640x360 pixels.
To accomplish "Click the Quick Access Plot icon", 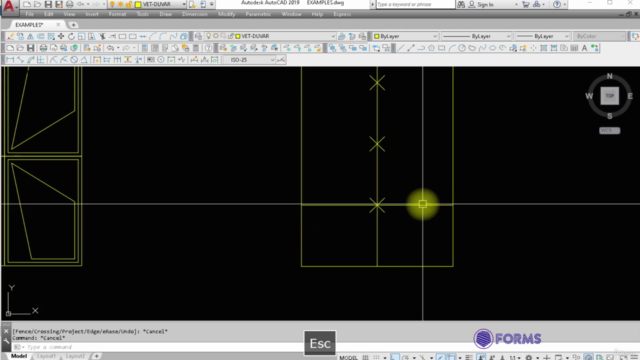I will pyautogui.click(x=69, y=4).
